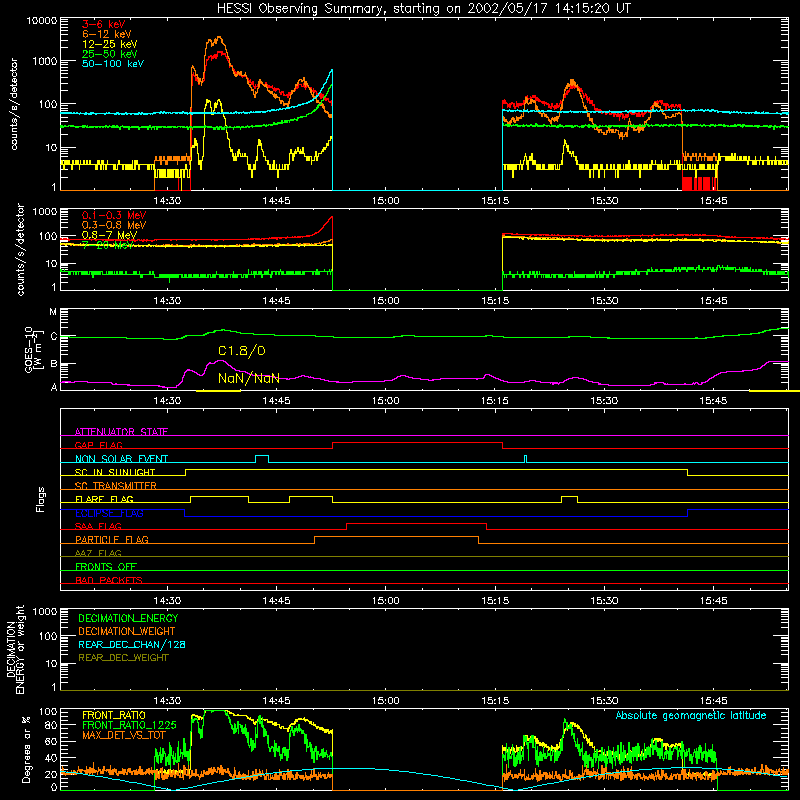
Task: Click the 10000 tick on top panel axis
Action: pos(42,21)
